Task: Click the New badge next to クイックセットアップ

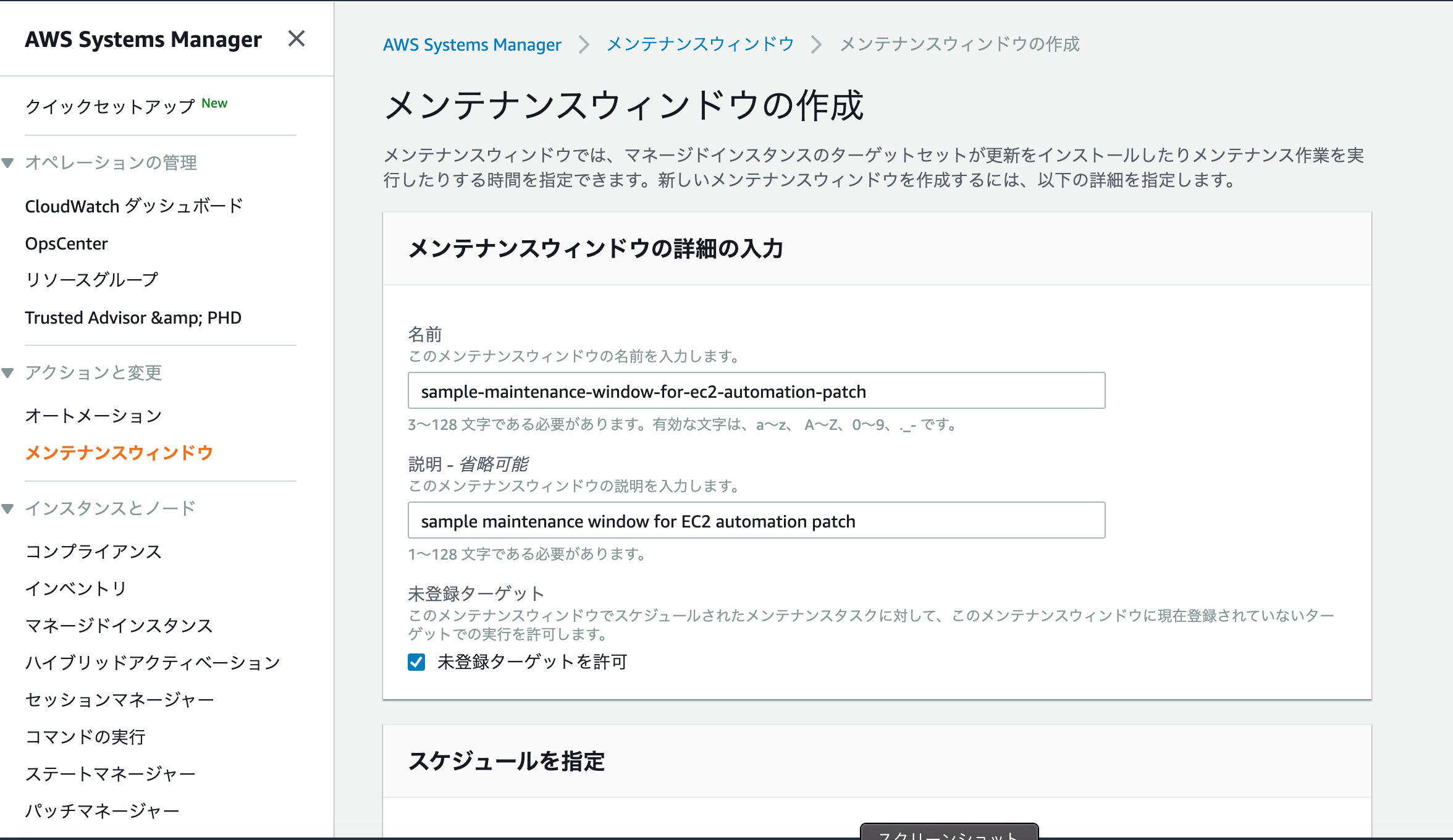Action: [214, 103]
